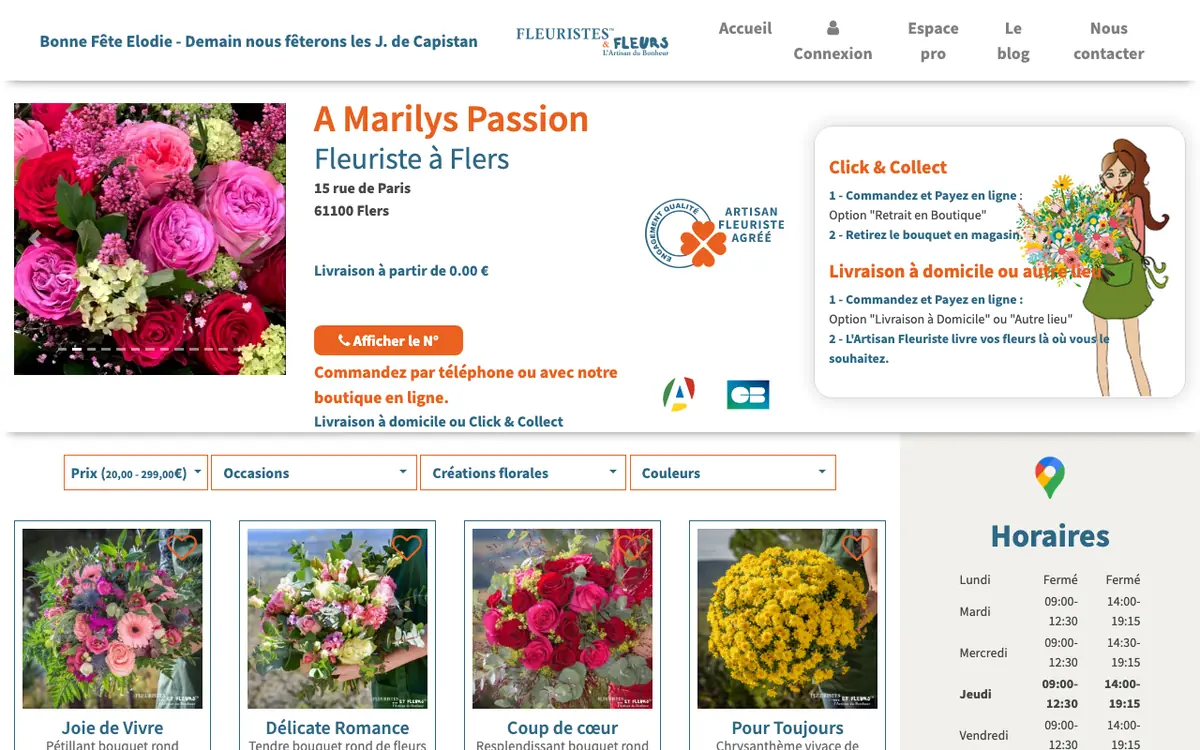Click the Fleuristes & Fleurs logo
This screenshot has height=750, width=1200.
click(x=592, y=41)
